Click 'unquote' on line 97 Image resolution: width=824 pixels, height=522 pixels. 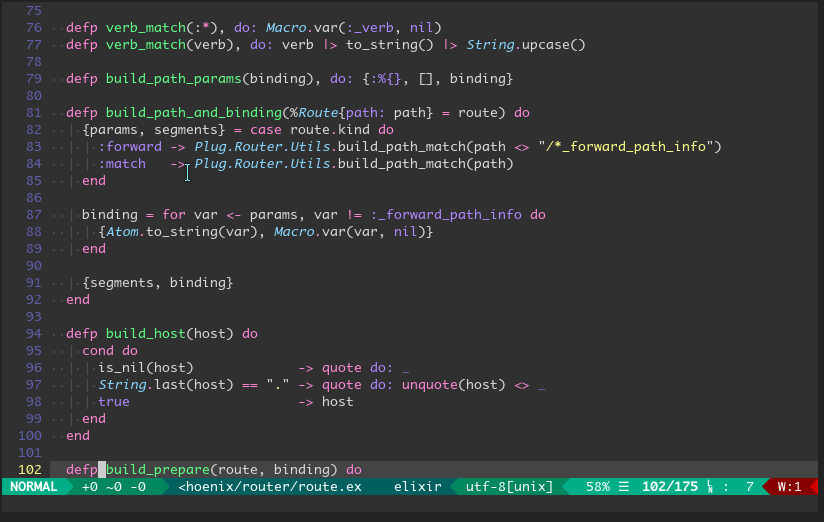pos(430,385)
